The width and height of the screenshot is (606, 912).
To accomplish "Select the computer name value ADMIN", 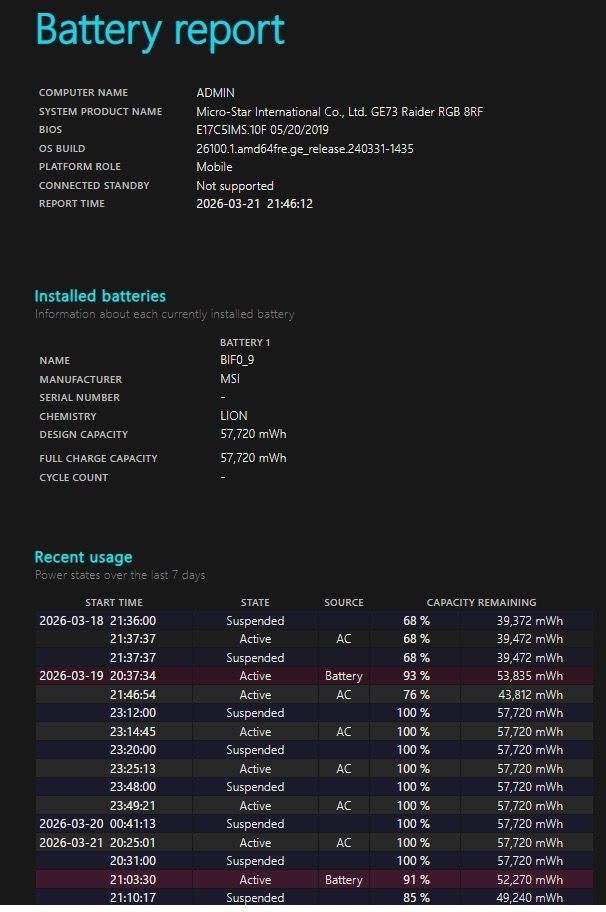I will pos(215,93).
